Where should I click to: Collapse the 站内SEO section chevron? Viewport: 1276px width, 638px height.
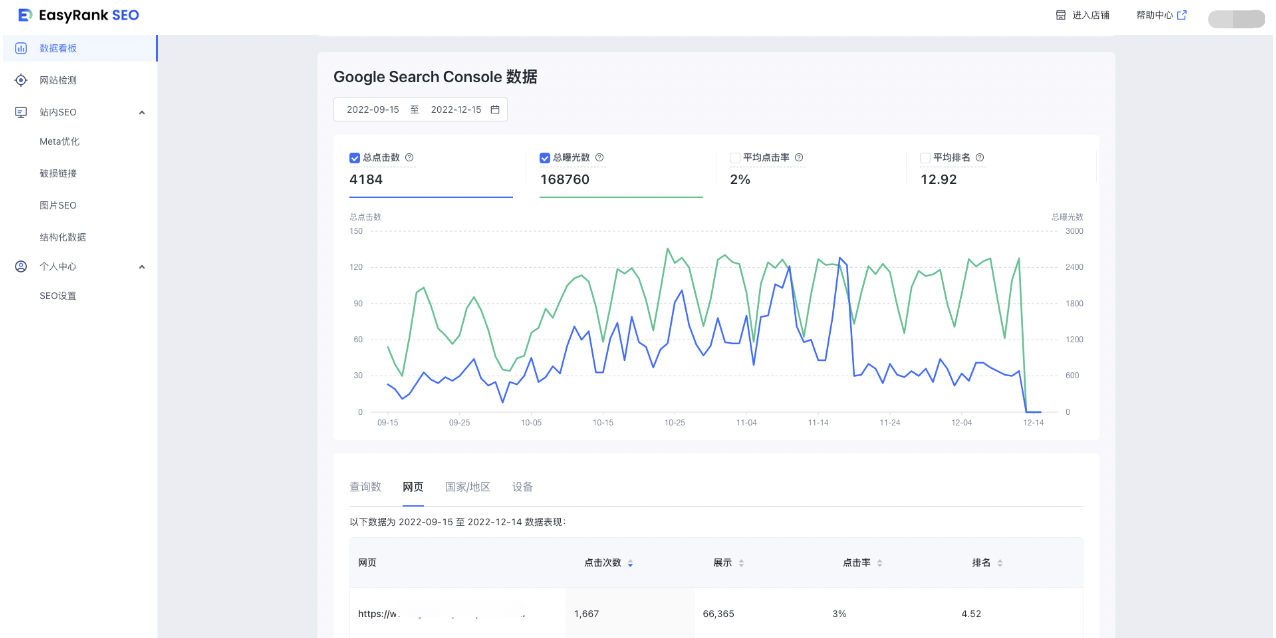click(141, 112)
